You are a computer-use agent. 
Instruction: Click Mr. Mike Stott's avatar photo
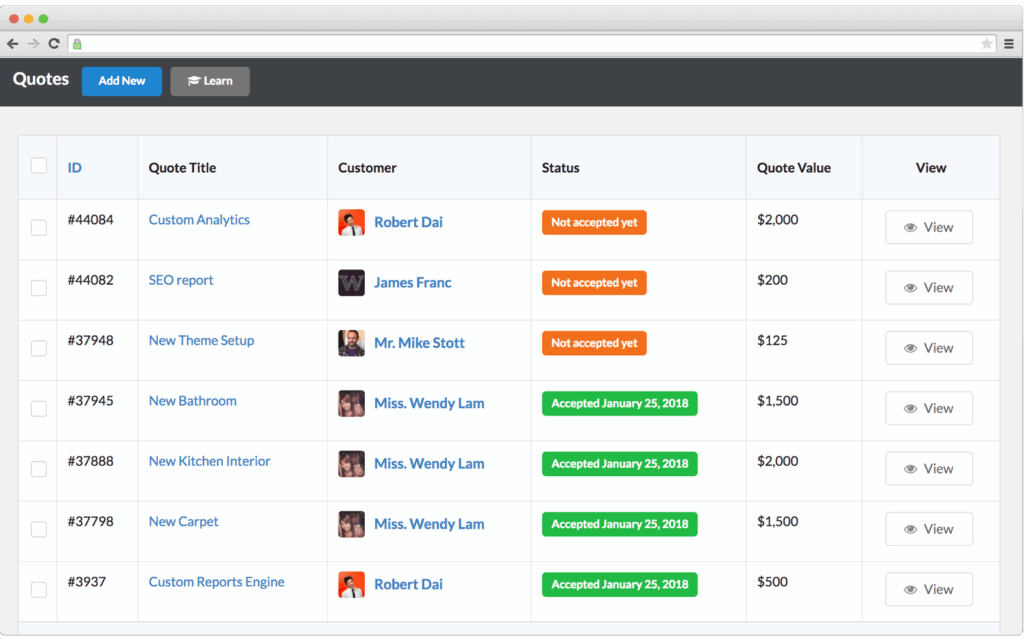click(x=351, y=343)
